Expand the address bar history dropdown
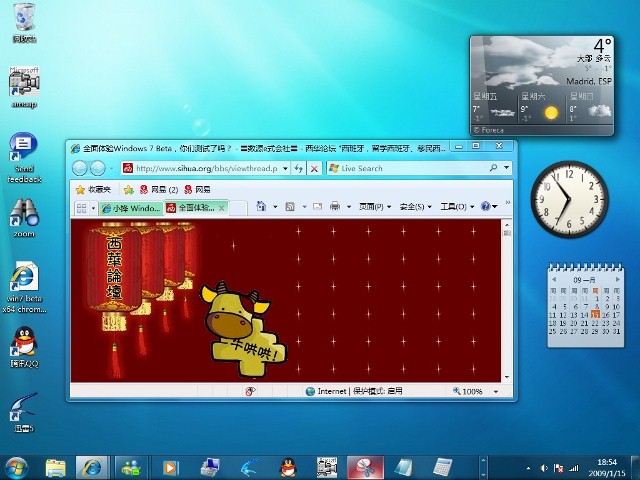The image size is (640, 480). pos(285,168)
